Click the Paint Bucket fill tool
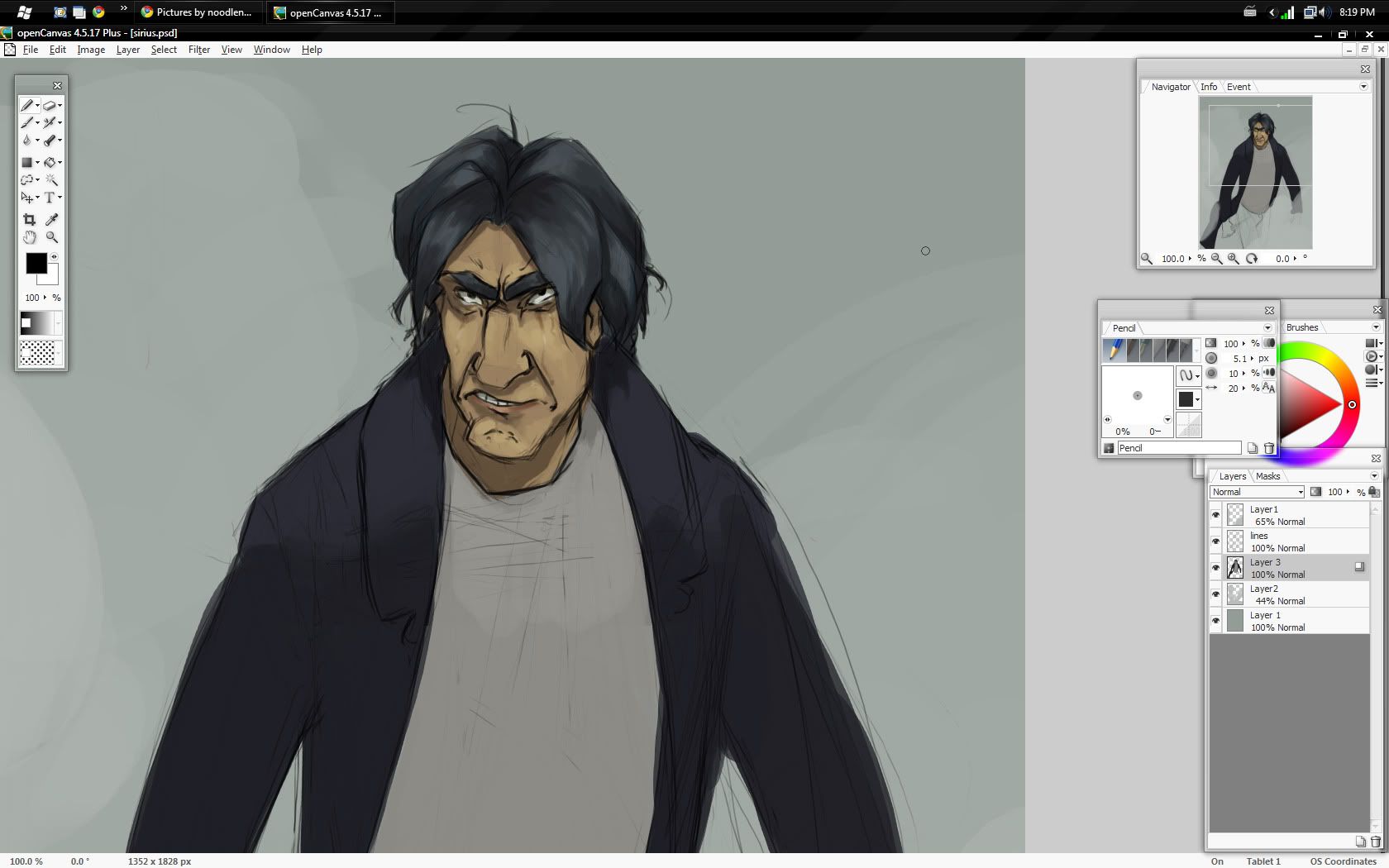Image resolution: width=1389 pixels, height=868 pixels. (50, 163)
